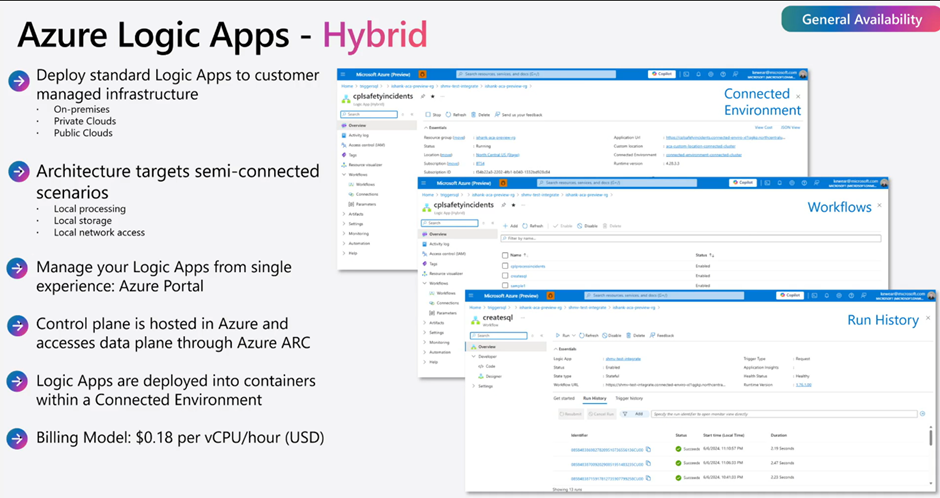The height and width of the screenshot is (498, 940).
Task: Open cplprocessincidents workflow link
Action: (528, 266)
